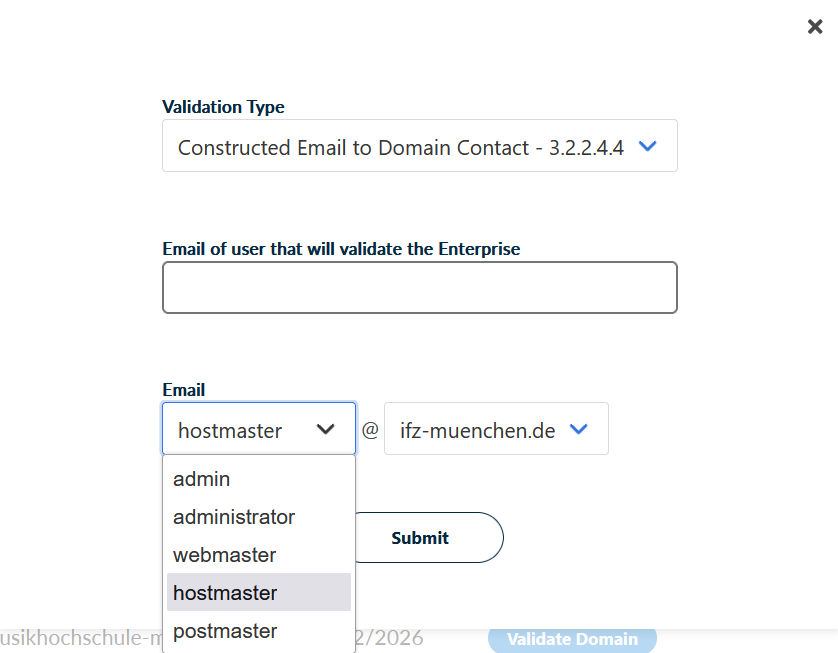This screenshot has width=838, height=653.
Task: Click the dimmed Validate Domain button
Action: tap(572, 639)
